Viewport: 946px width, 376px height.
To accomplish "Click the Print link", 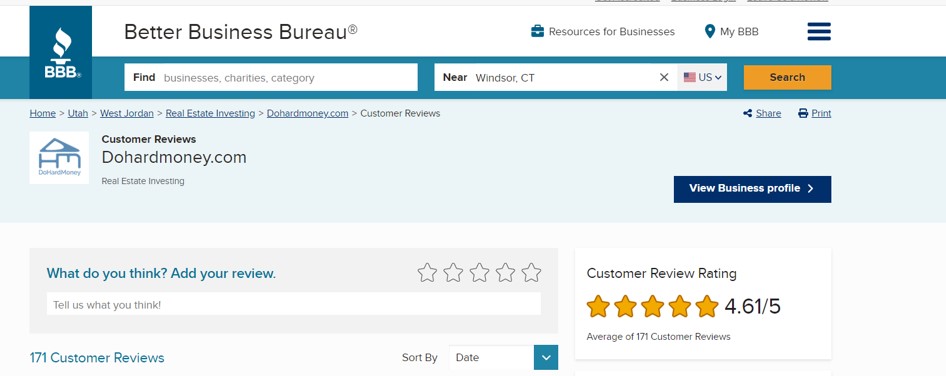I will pos(821,113).
